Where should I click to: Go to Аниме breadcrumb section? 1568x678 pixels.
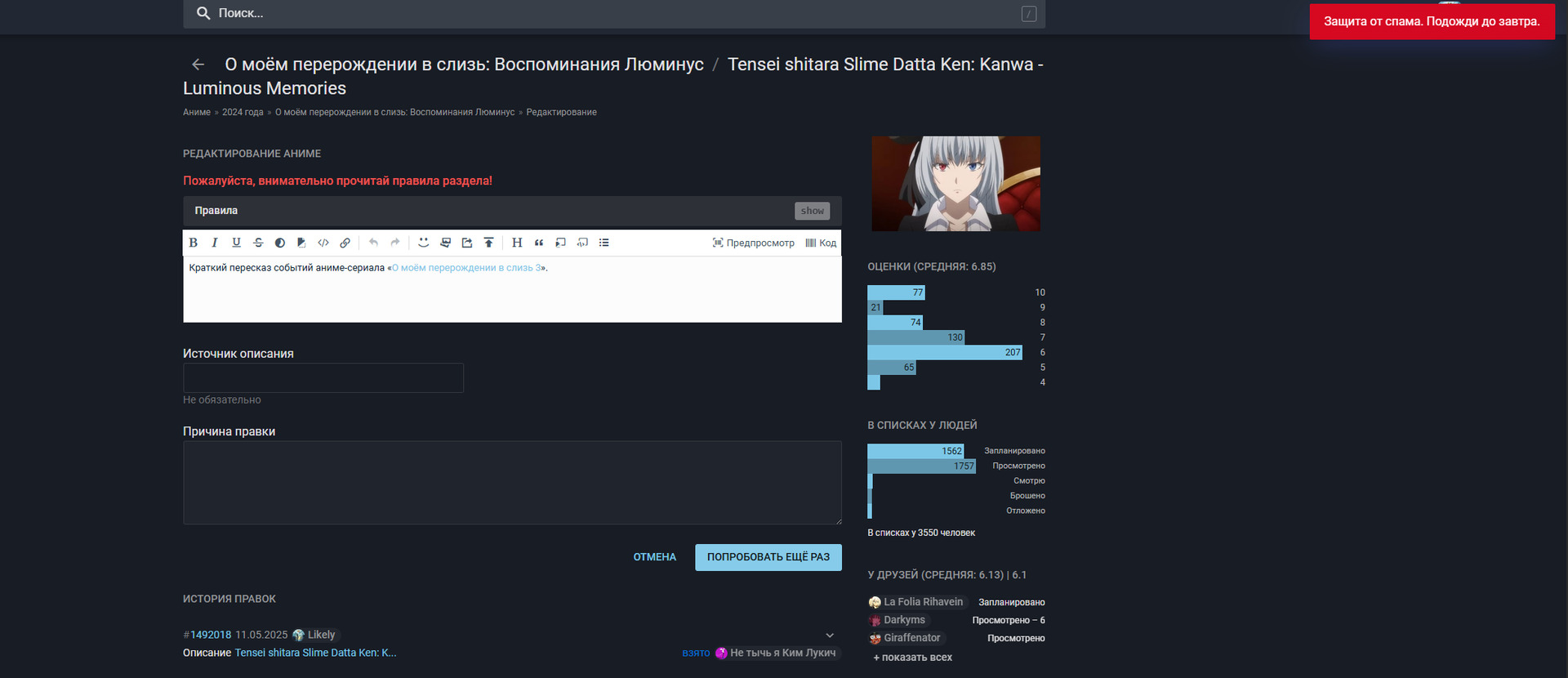pos(197,113)
